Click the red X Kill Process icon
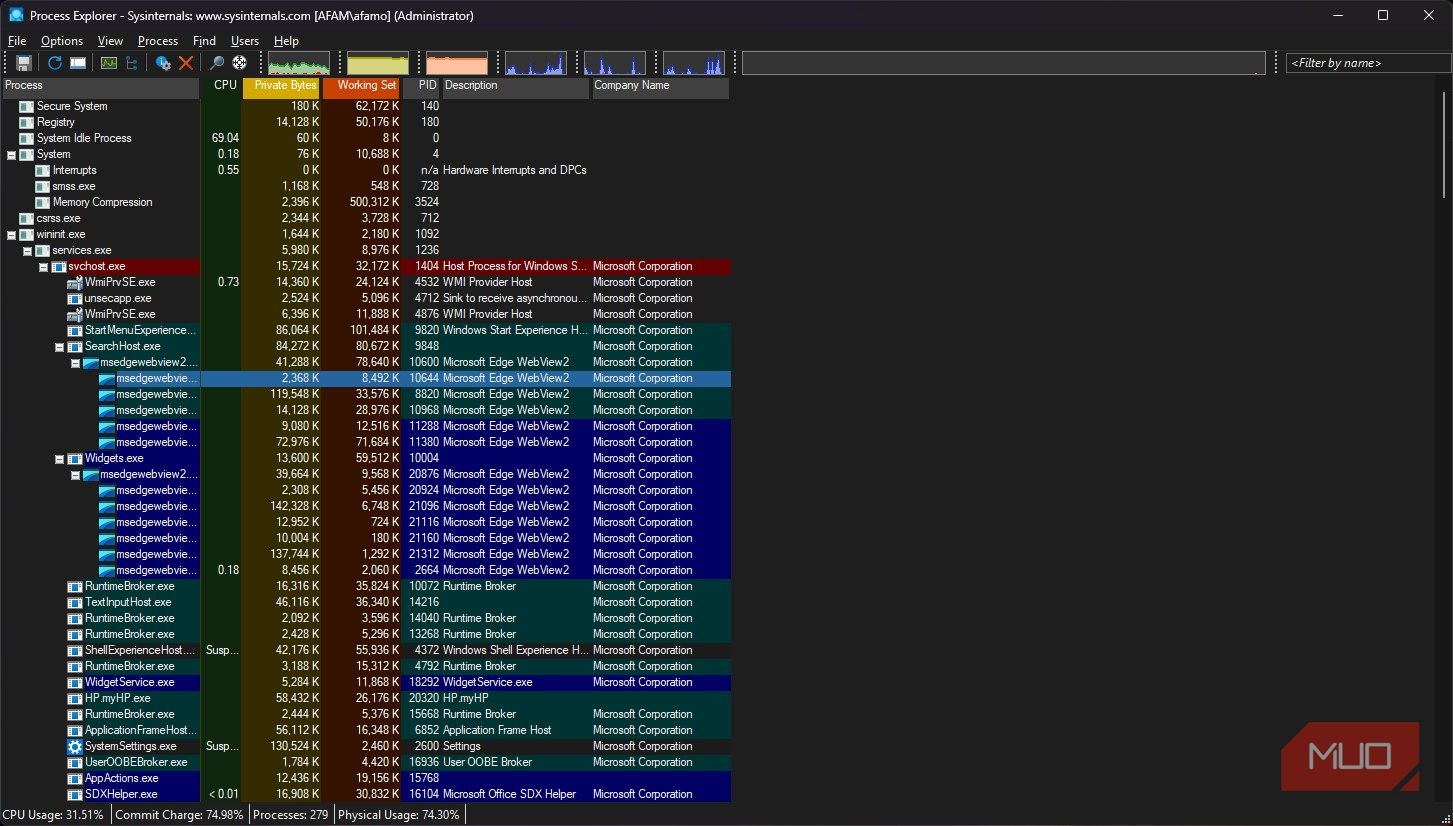 186,63
